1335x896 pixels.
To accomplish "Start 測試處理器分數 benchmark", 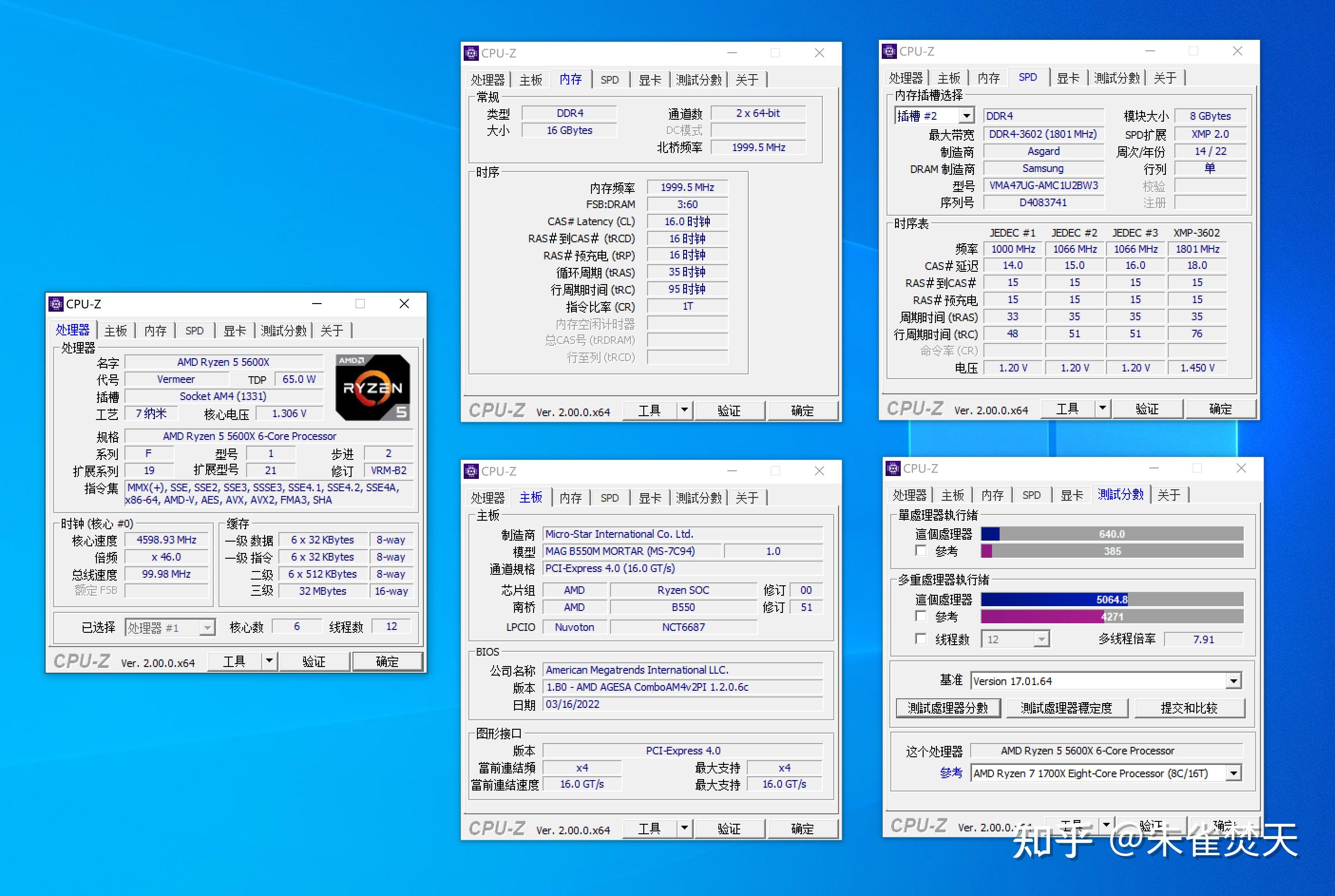I will (x=948, y=708).
